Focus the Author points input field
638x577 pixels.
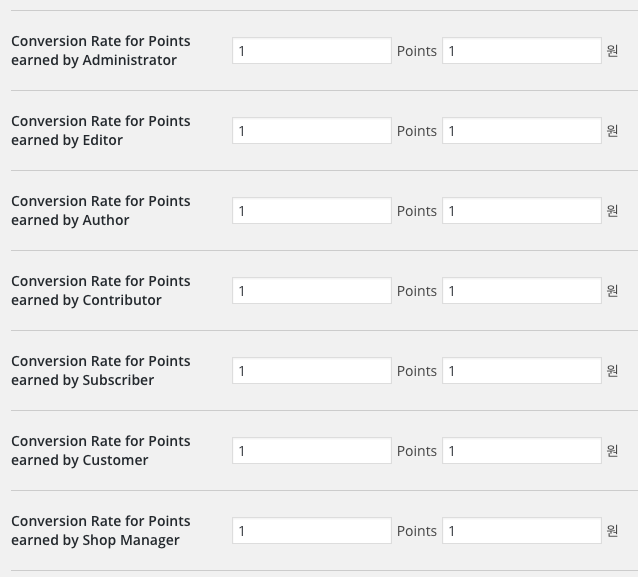click(312, 210)
